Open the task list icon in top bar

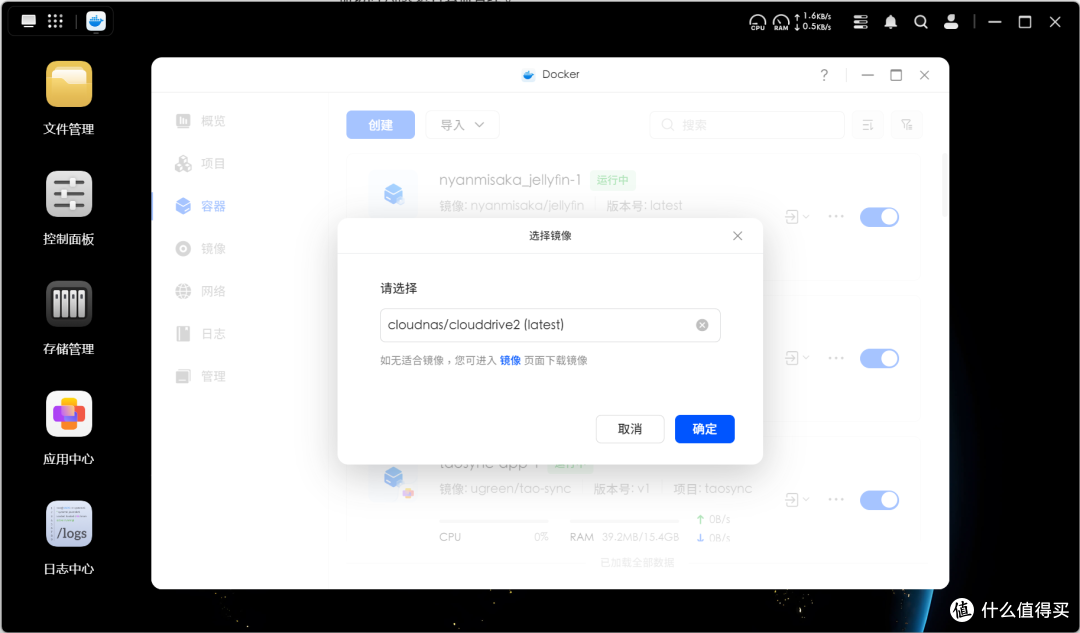860,22
